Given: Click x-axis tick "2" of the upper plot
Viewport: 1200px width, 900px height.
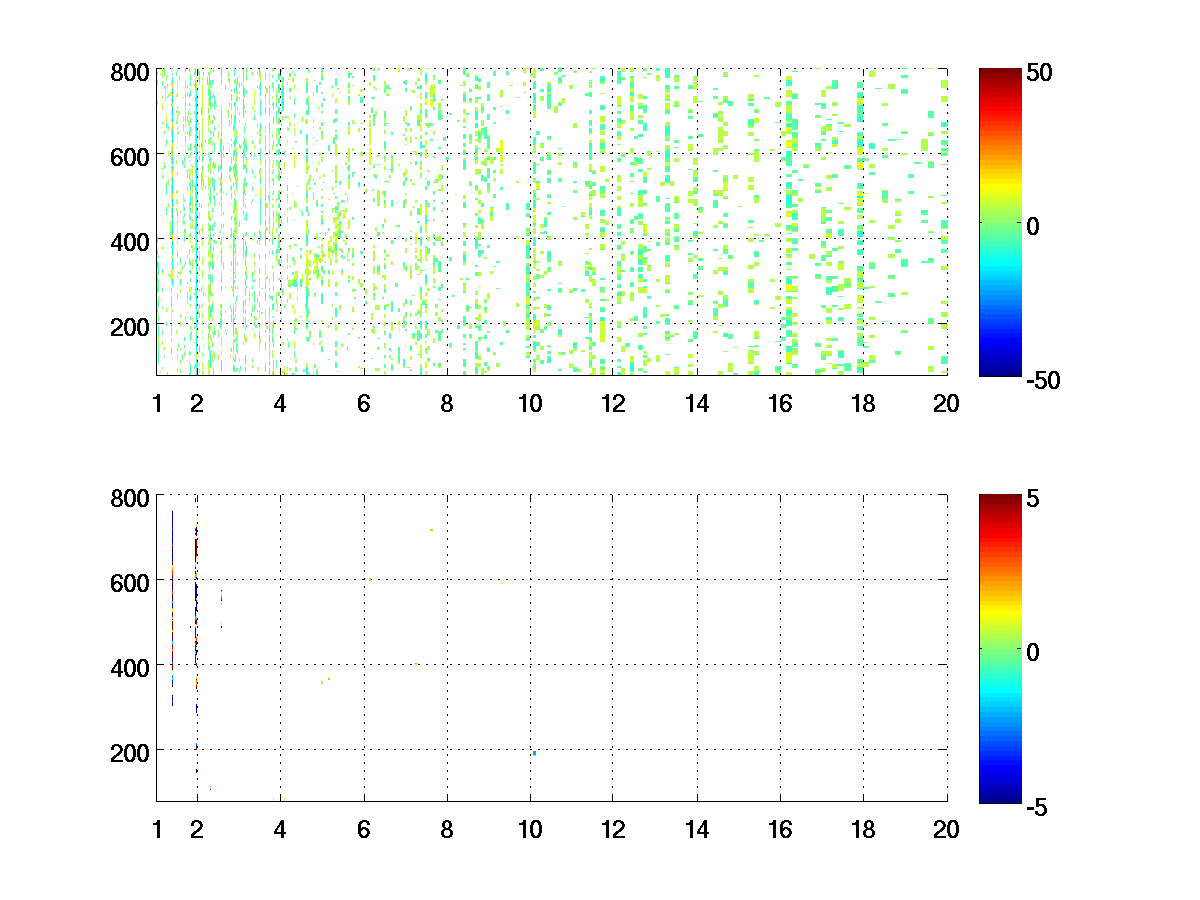Looking at the screenshot, I should [x=197, y=404].
